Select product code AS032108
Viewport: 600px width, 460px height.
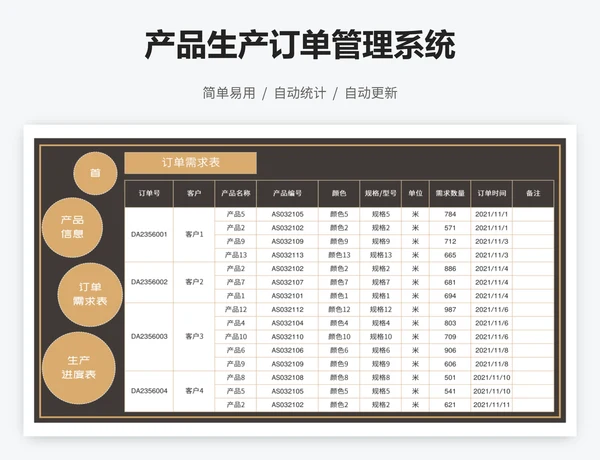287,378
